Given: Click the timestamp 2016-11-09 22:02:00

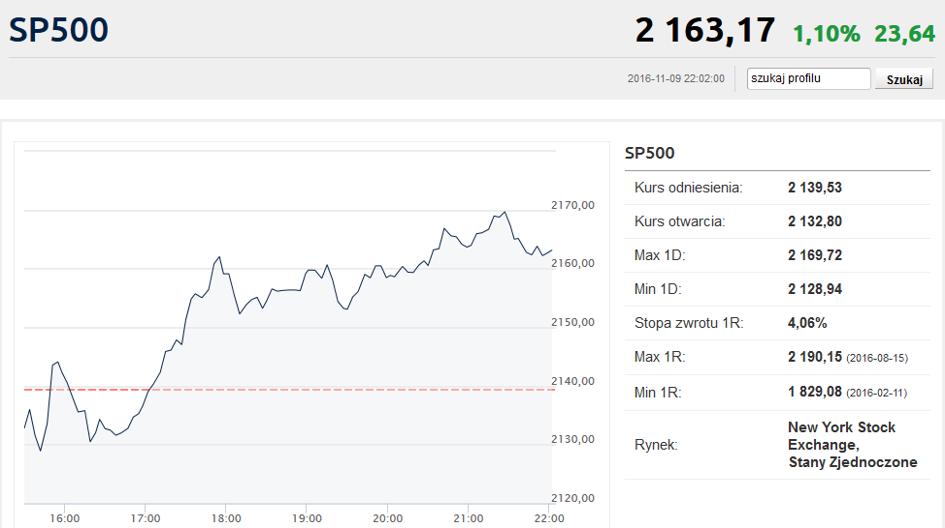Looking at the screenshot, I should pyautogui.click(x=676, y=78).
